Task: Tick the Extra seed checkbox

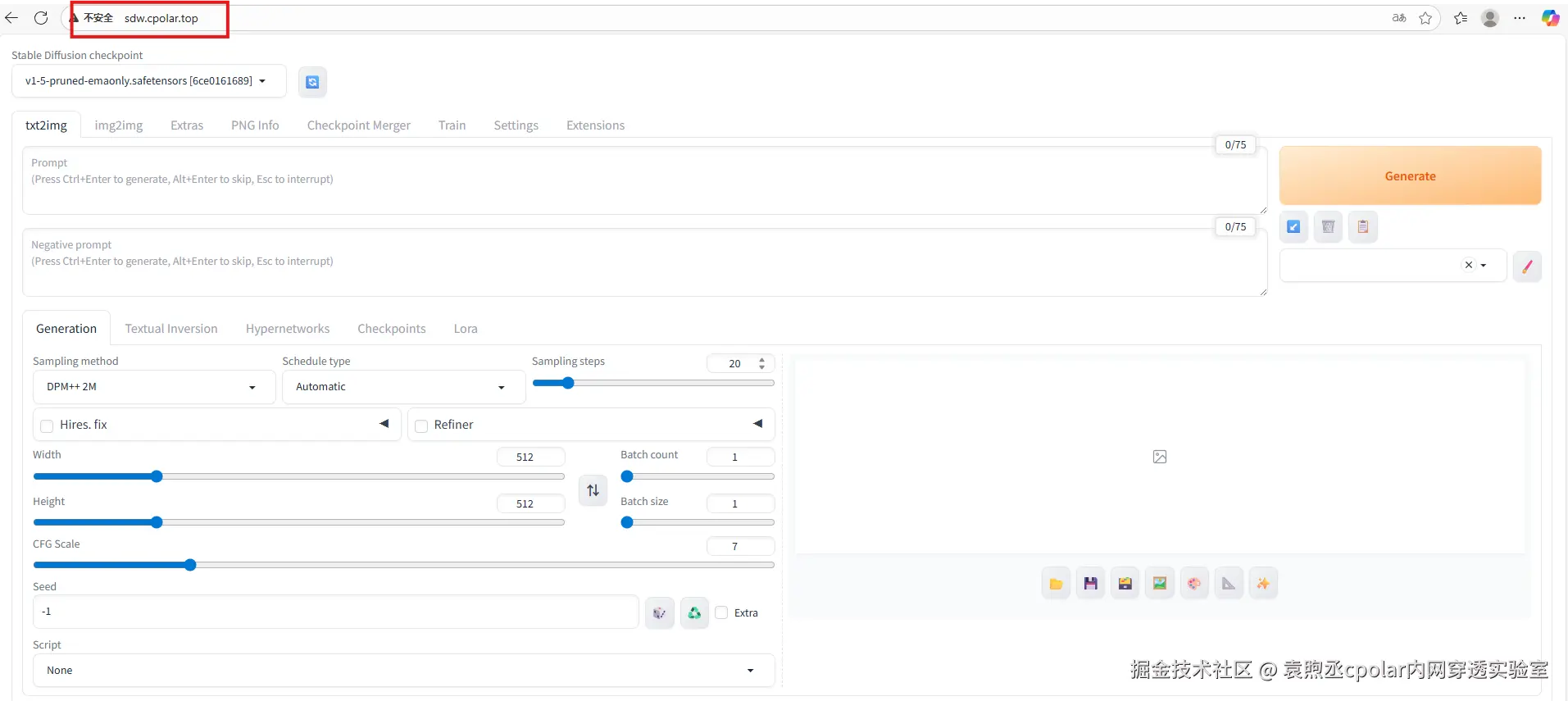Action: click(721, 612)
